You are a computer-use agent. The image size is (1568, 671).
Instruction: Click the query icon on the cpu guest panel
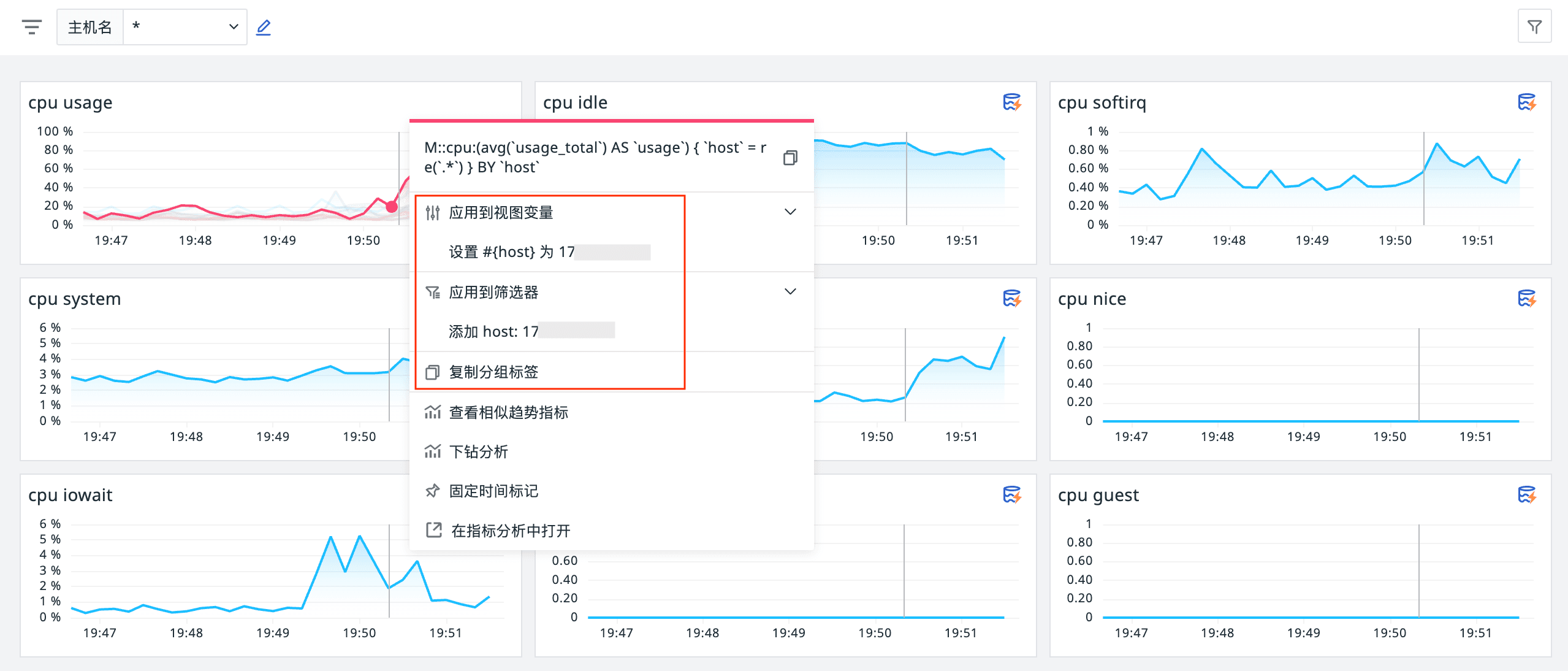coord(1526,494)
